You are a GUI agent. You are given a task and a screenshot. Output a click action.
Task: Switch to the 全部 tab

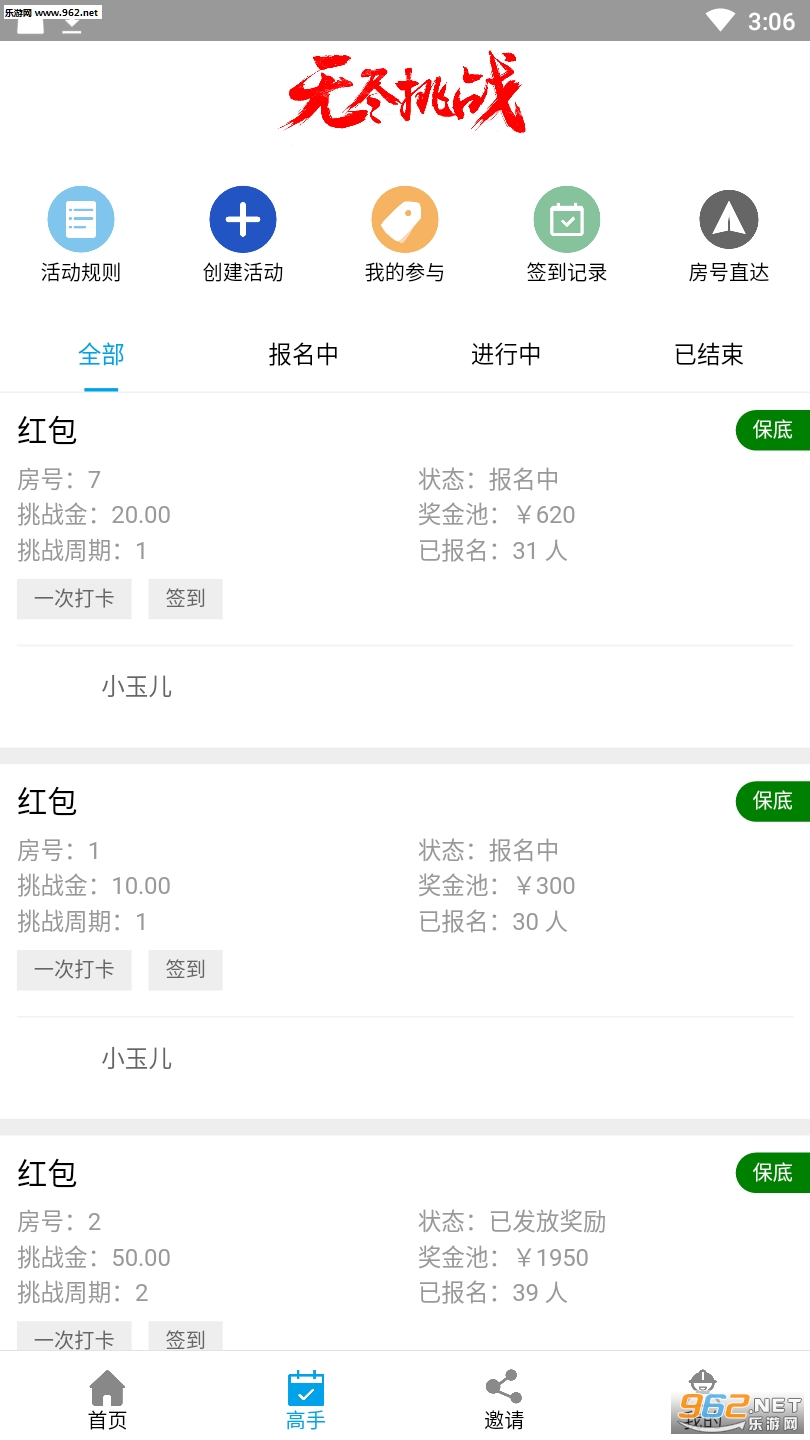click(101, 354)
